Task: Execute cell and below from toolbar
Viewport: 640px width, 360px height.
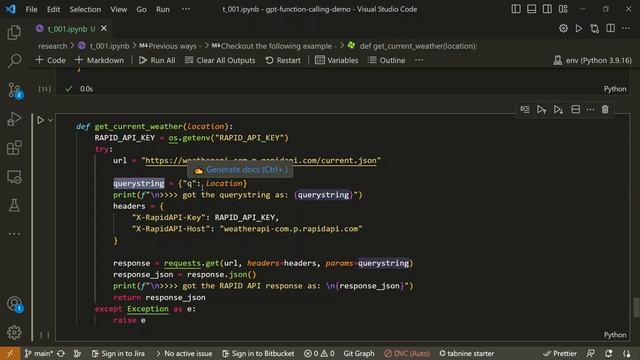Action: tap(558, 109)
